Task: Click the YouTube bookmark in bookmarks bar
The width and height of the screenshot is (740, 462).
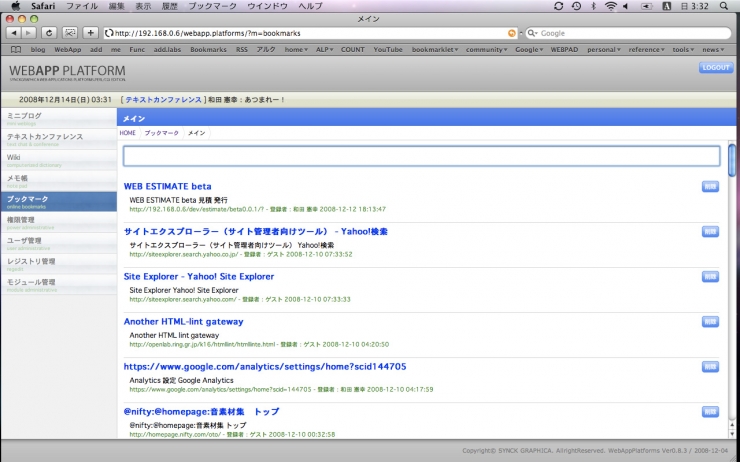Action: click(388, 50)
